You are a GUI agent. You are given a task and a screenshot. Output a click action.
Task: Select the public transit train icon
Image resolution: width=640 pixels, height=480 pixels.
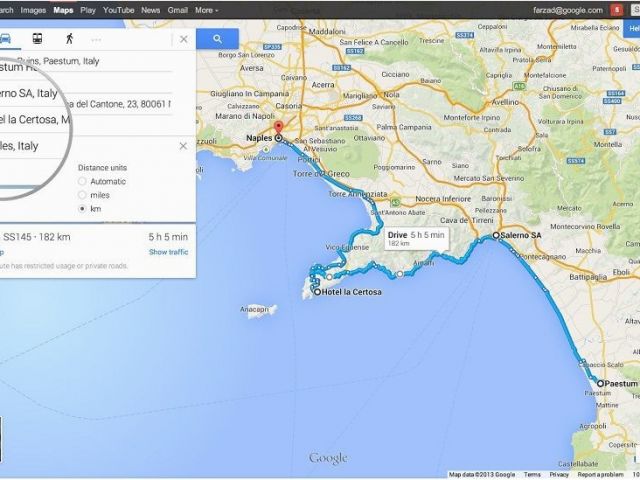point(37,39)
